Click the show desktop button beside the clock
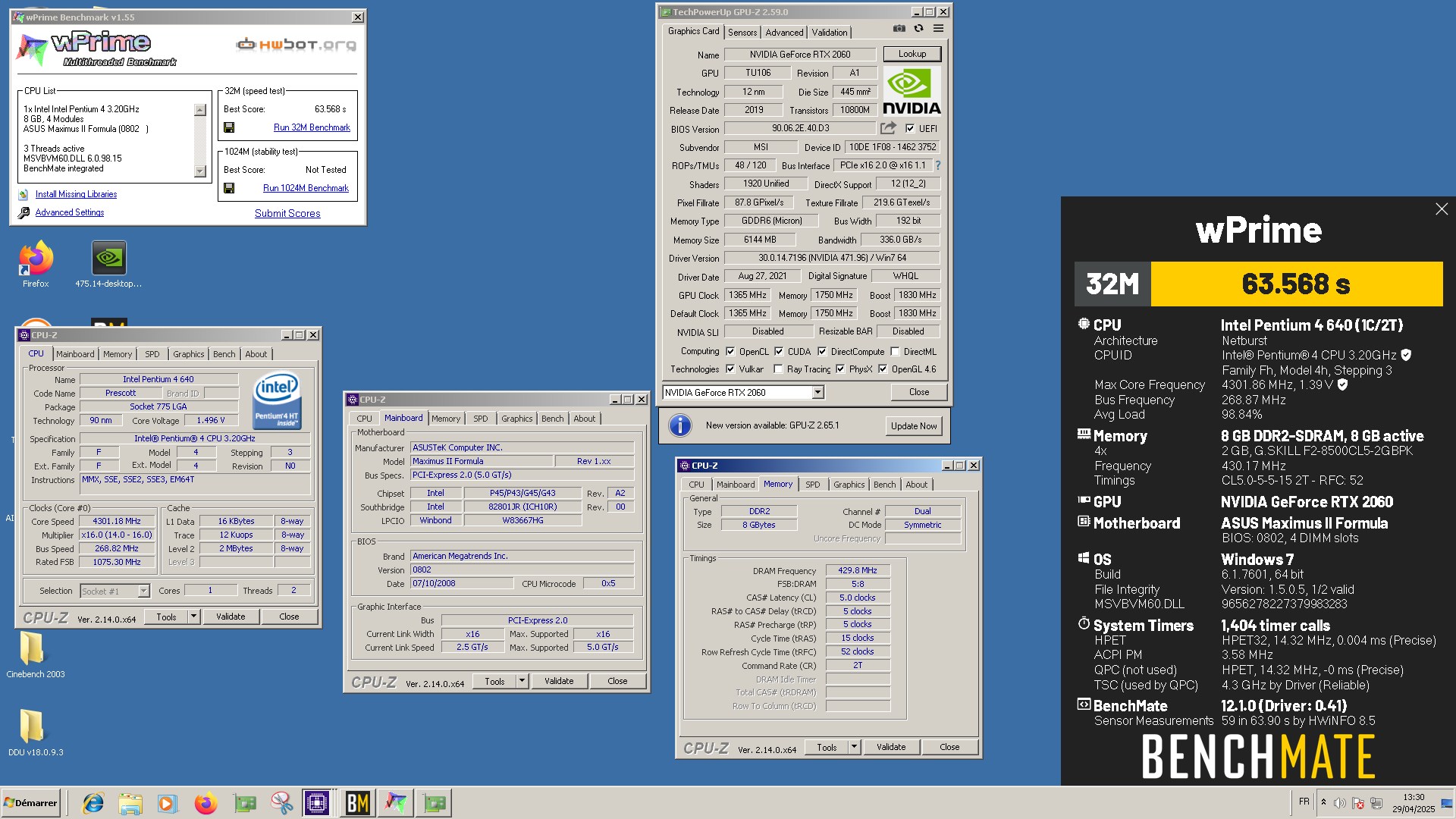The image size is (1456, 819). 1447,803
